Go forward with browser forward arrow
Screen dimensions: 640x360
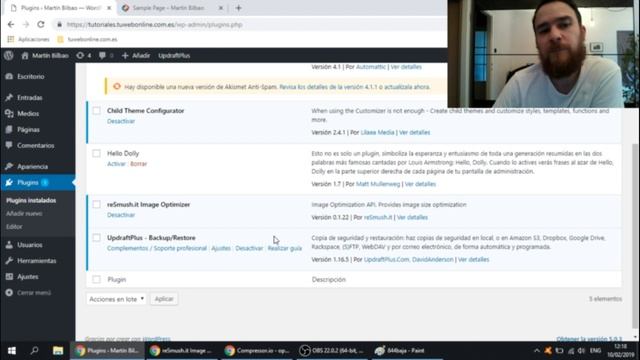tap(26, 24)
